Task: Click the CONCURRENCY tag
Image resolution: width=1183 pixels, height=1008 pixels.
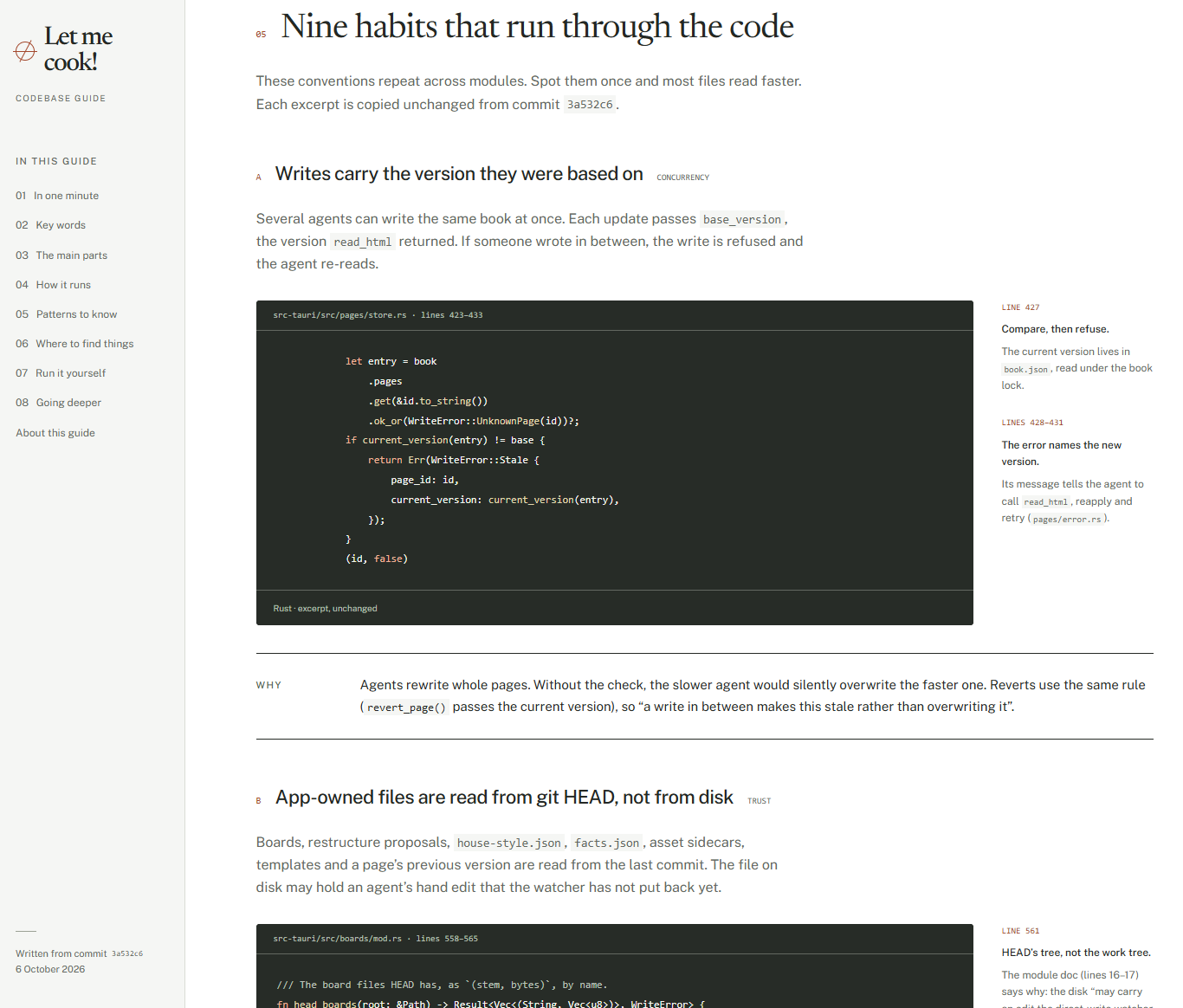Action: (x=683, y=178)
